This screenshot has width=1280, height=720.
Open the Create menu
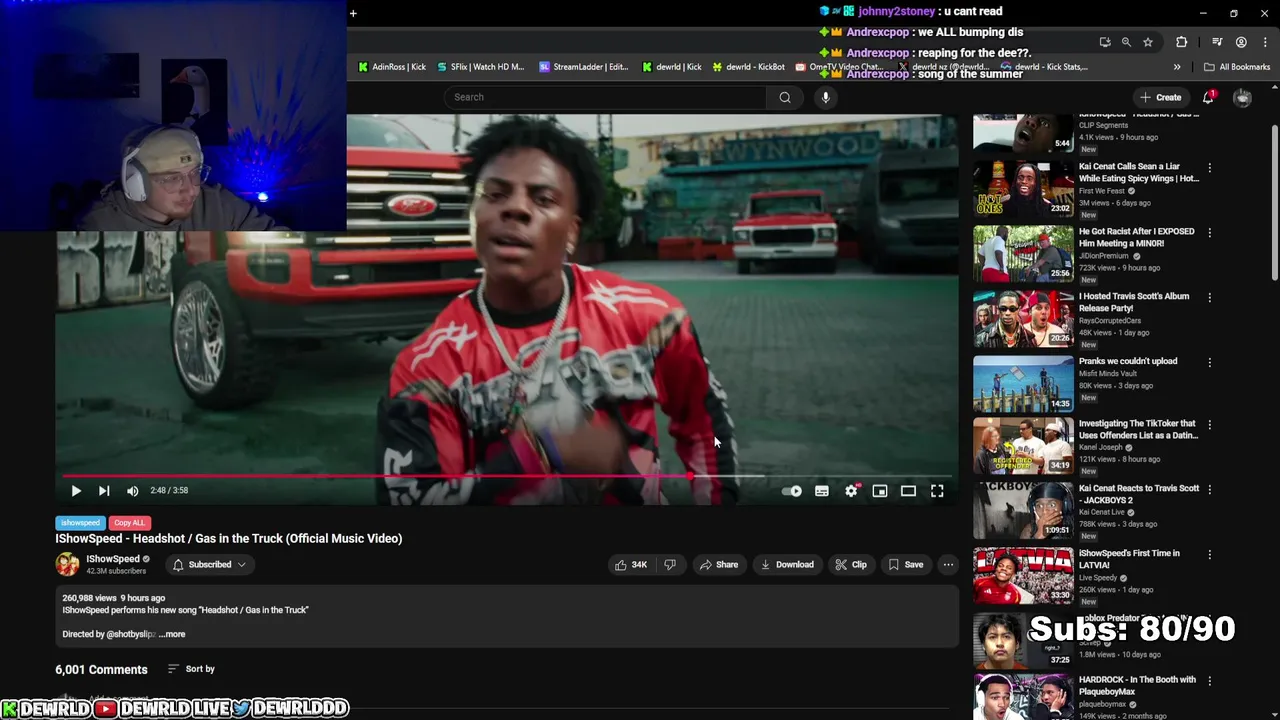point(1161,97)
